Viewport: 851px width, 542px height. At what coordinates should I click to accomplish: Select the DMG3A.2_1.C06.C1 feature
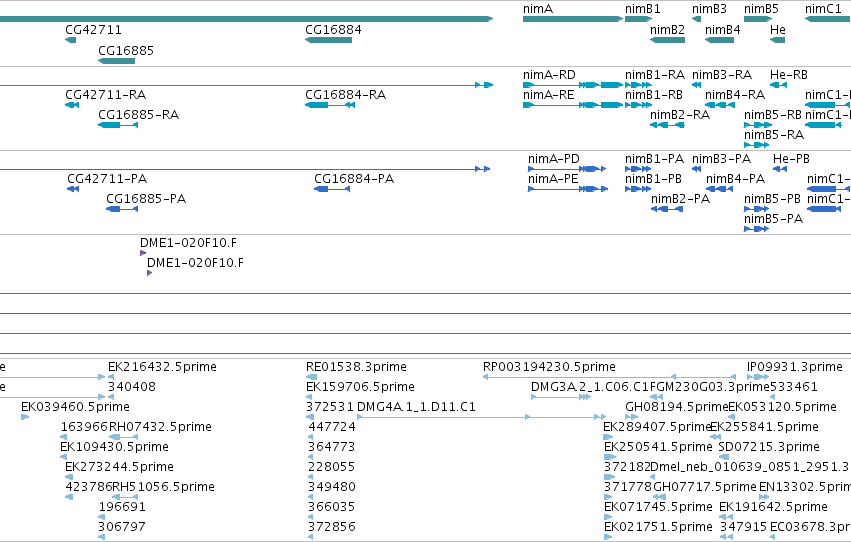pyautogui.click(x=561, y=397)
